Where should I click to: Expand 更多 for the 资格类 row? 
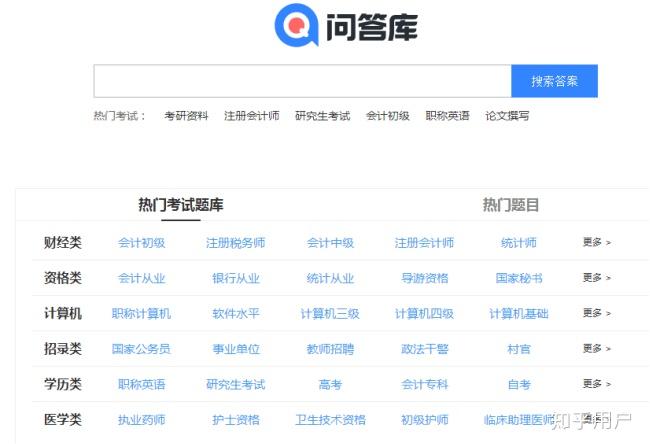tap(597, 277)
